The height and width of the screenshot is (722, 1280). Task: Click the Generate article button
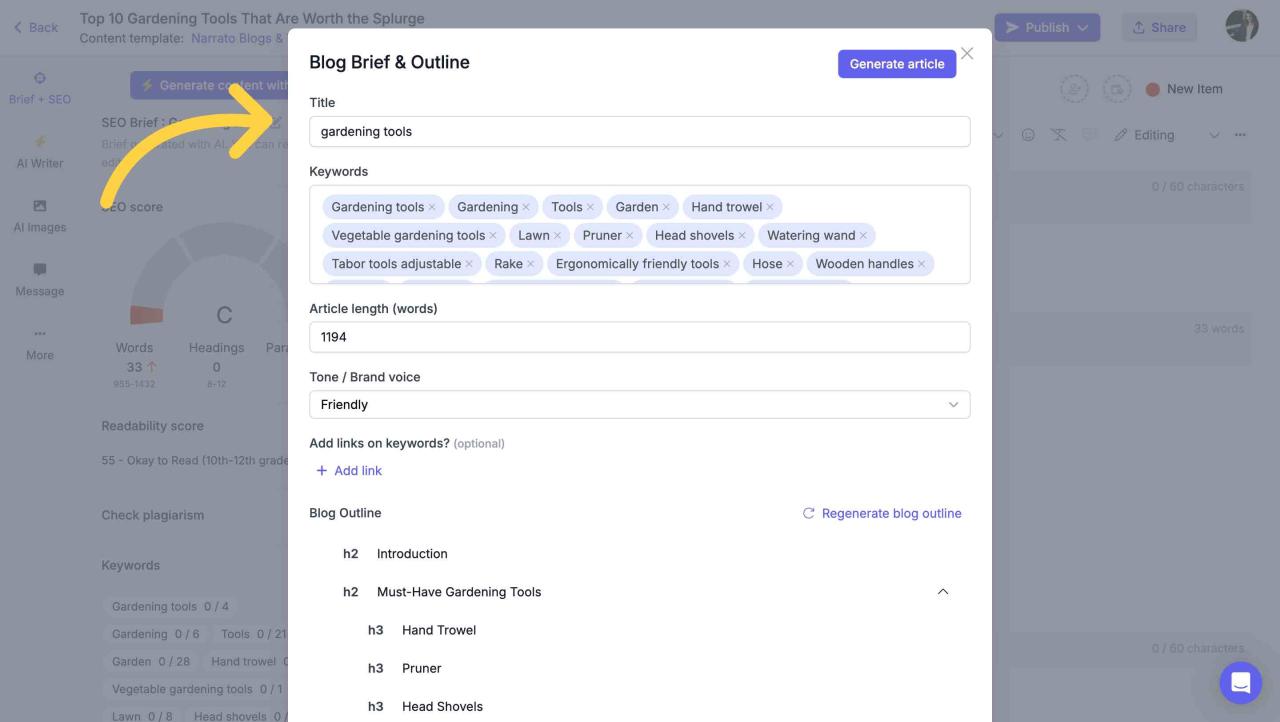point(896,63)
